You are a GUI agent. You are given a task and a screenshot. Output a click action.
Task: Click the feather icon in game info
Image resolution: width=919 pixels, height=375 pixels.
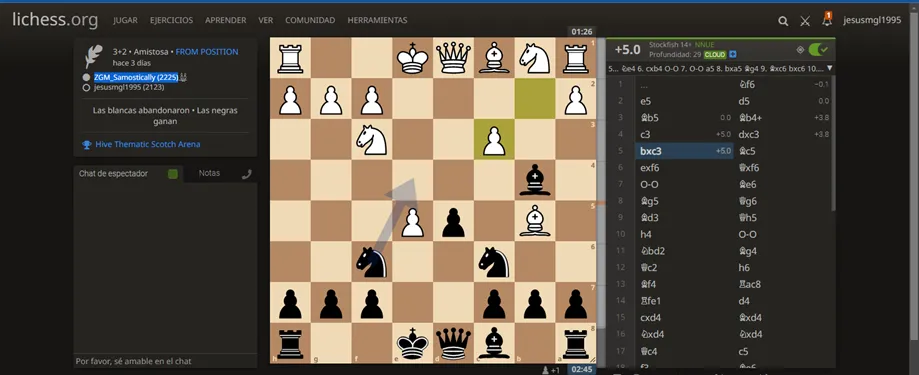click(94, 56)
